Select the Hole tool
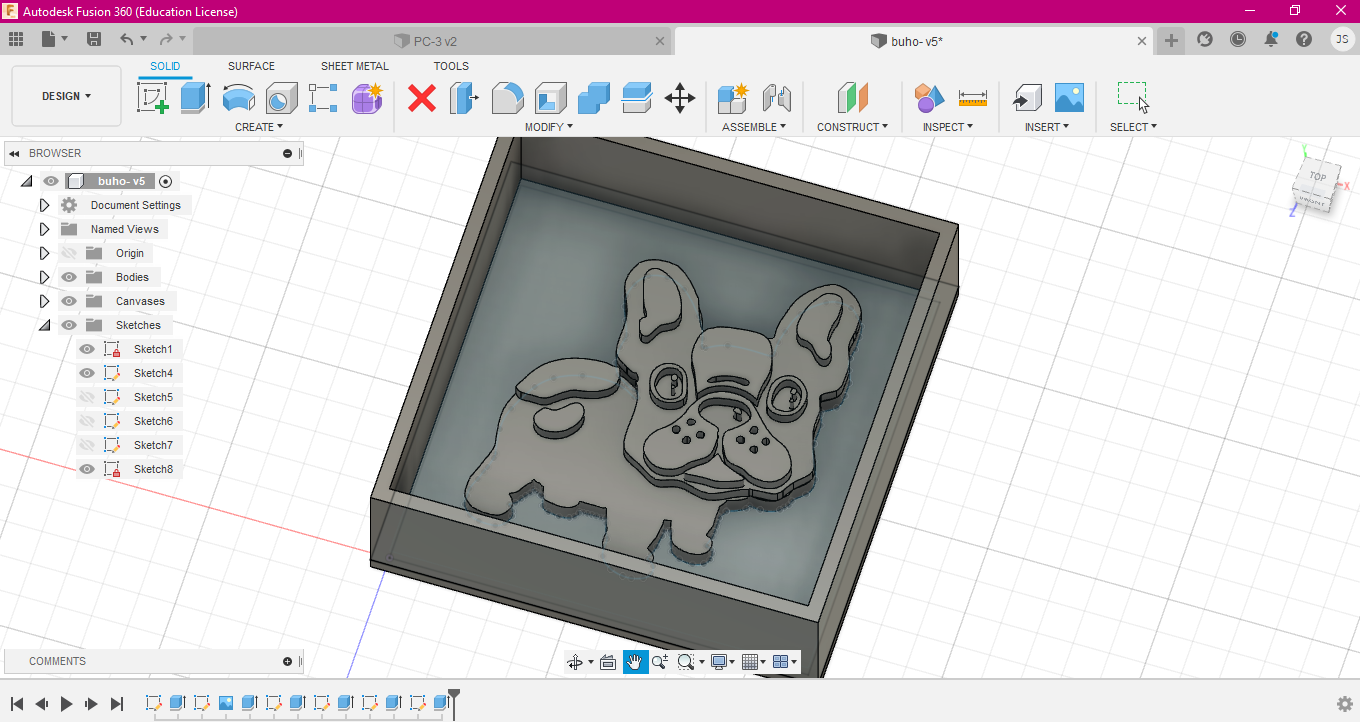 281,98
